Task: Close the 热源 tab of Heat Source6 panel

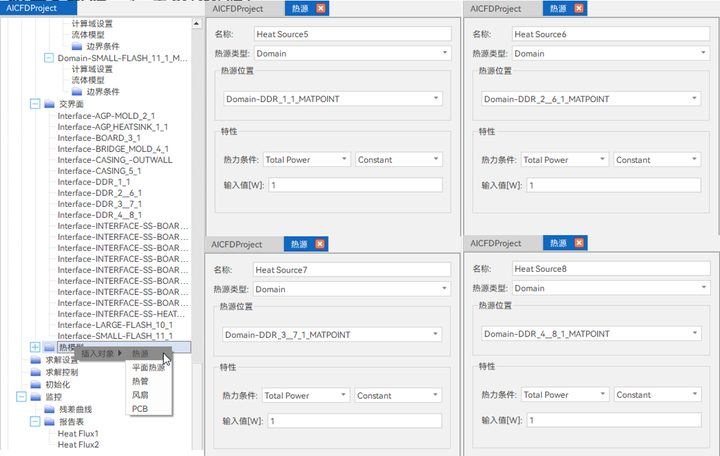Action: tap(579, 8)
